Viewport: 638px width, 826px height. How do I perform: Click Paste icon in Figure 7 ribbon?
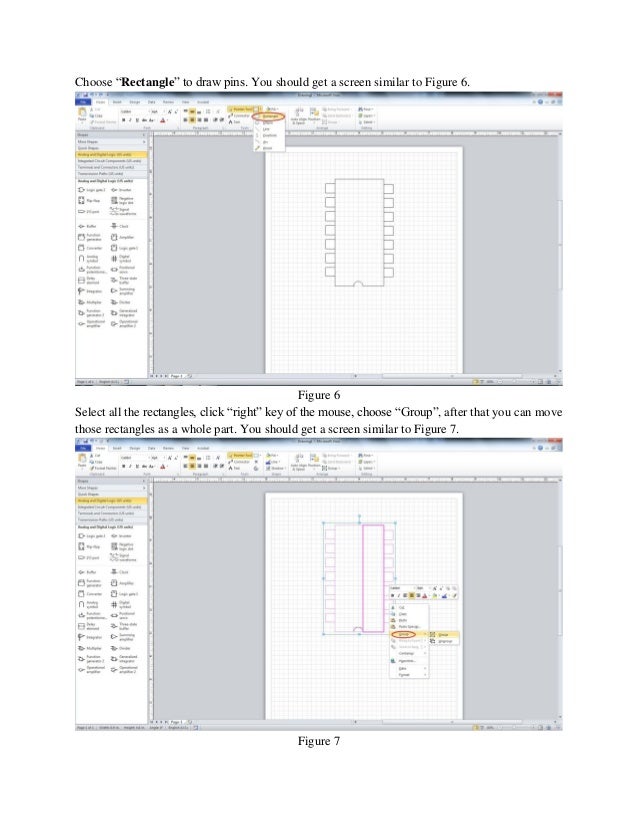tap(82, 459)
